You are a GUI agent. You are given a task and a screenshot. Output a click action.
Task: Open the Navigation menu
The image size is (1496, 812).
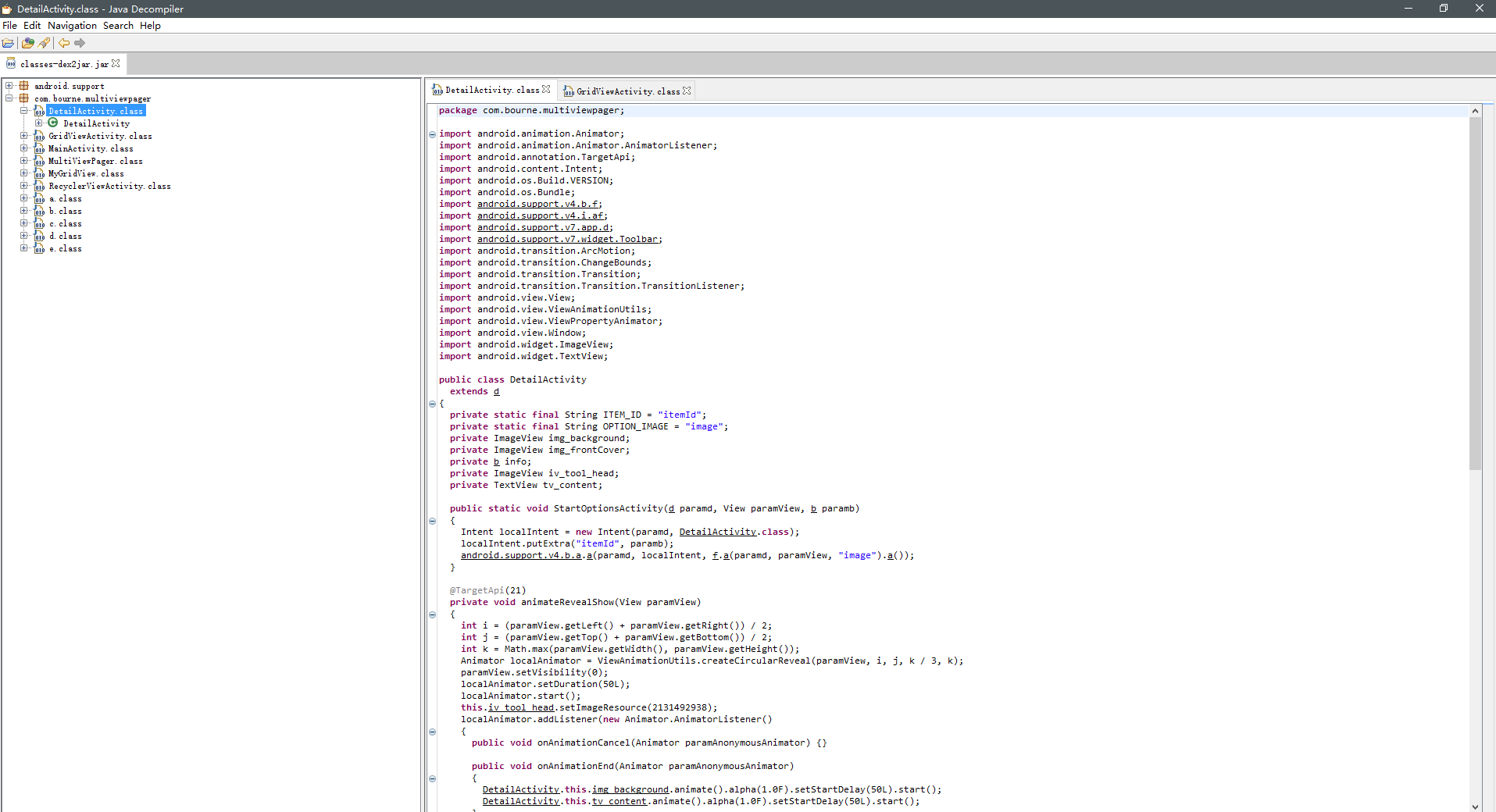click(72, 25)
